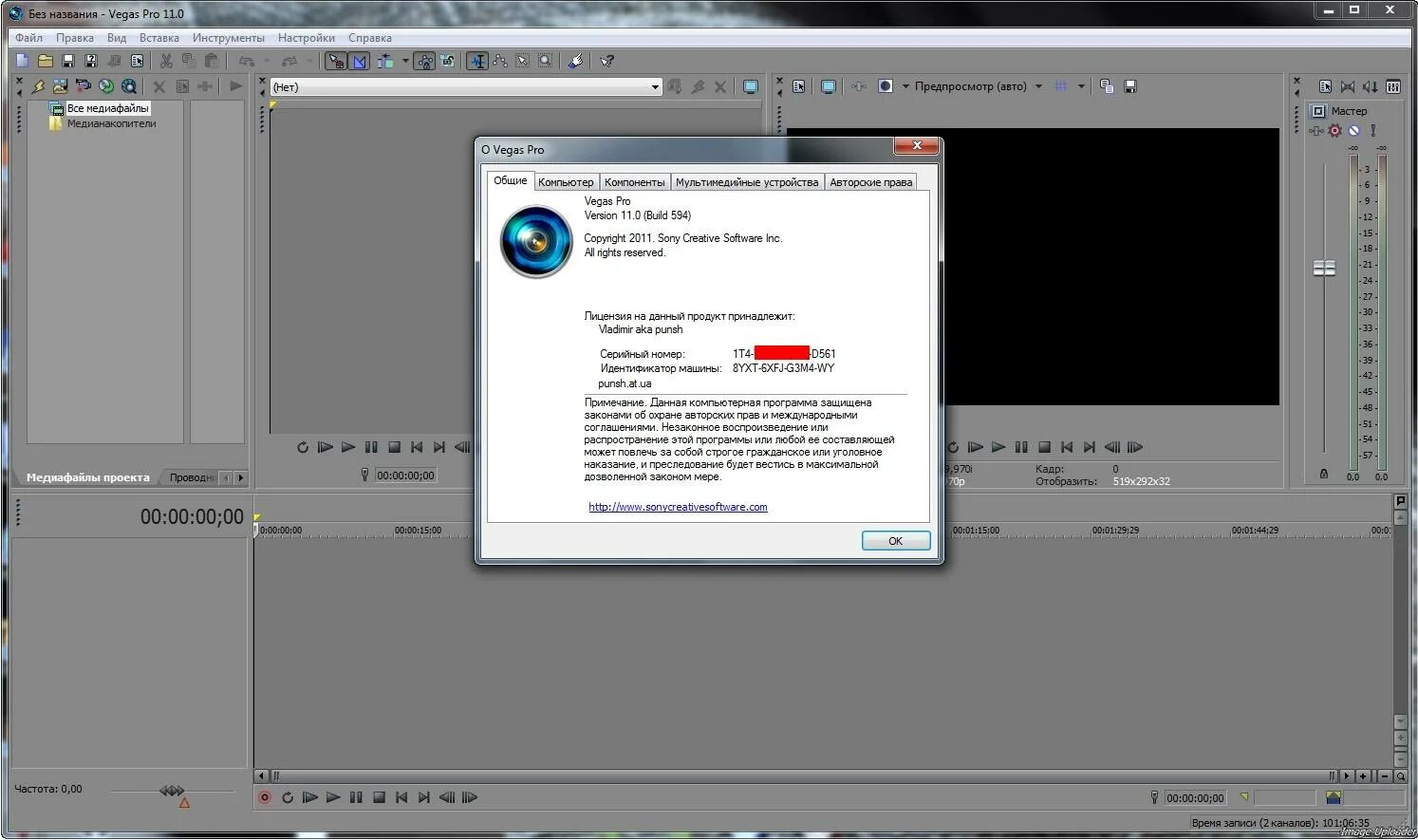Close the 'О Vegas Pro' dialog
The height and width of the screenshot is (840, 1418).
click(916, 145)
